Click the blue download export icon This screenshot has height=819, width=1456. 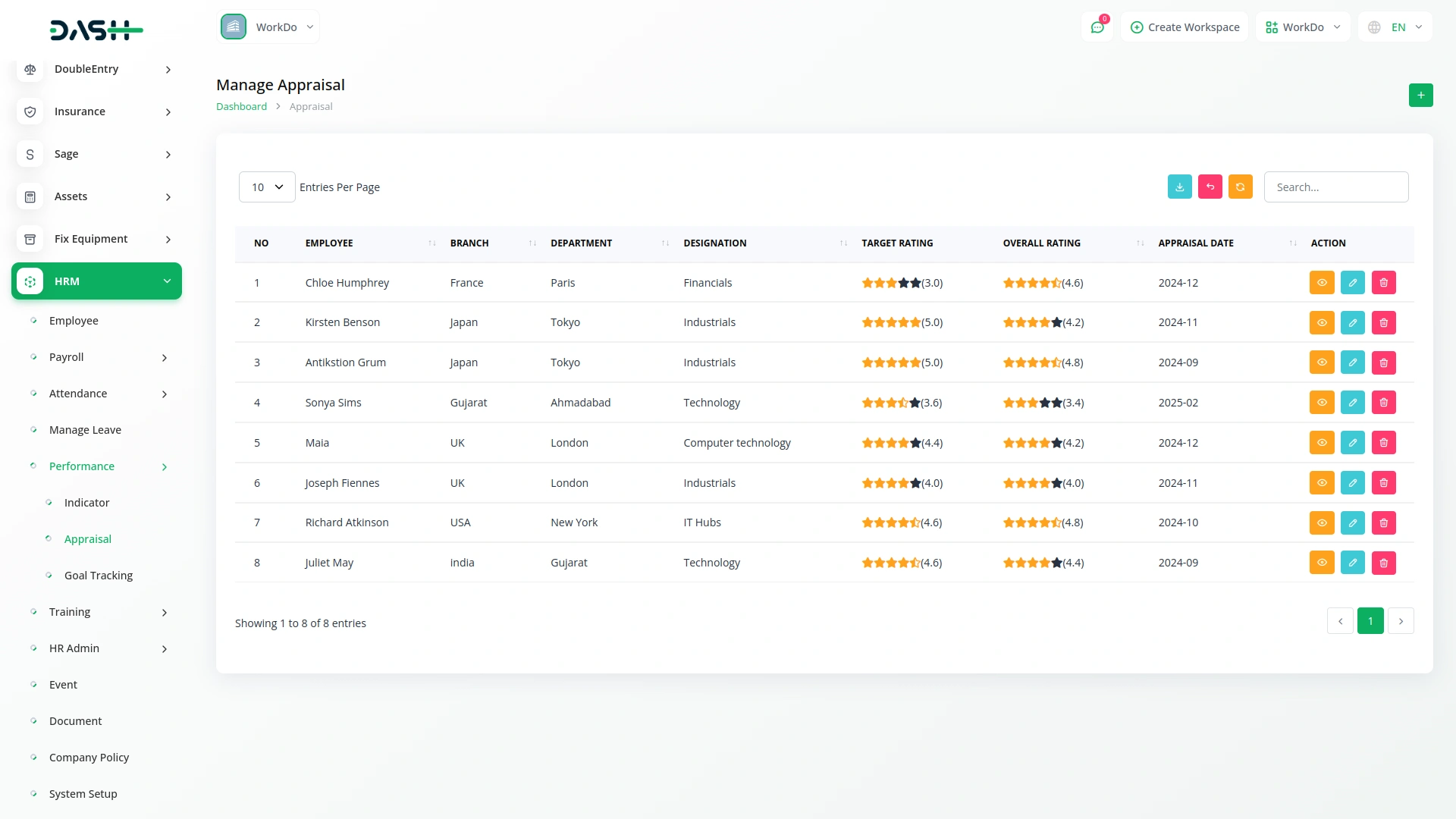tap(1179, 187)
